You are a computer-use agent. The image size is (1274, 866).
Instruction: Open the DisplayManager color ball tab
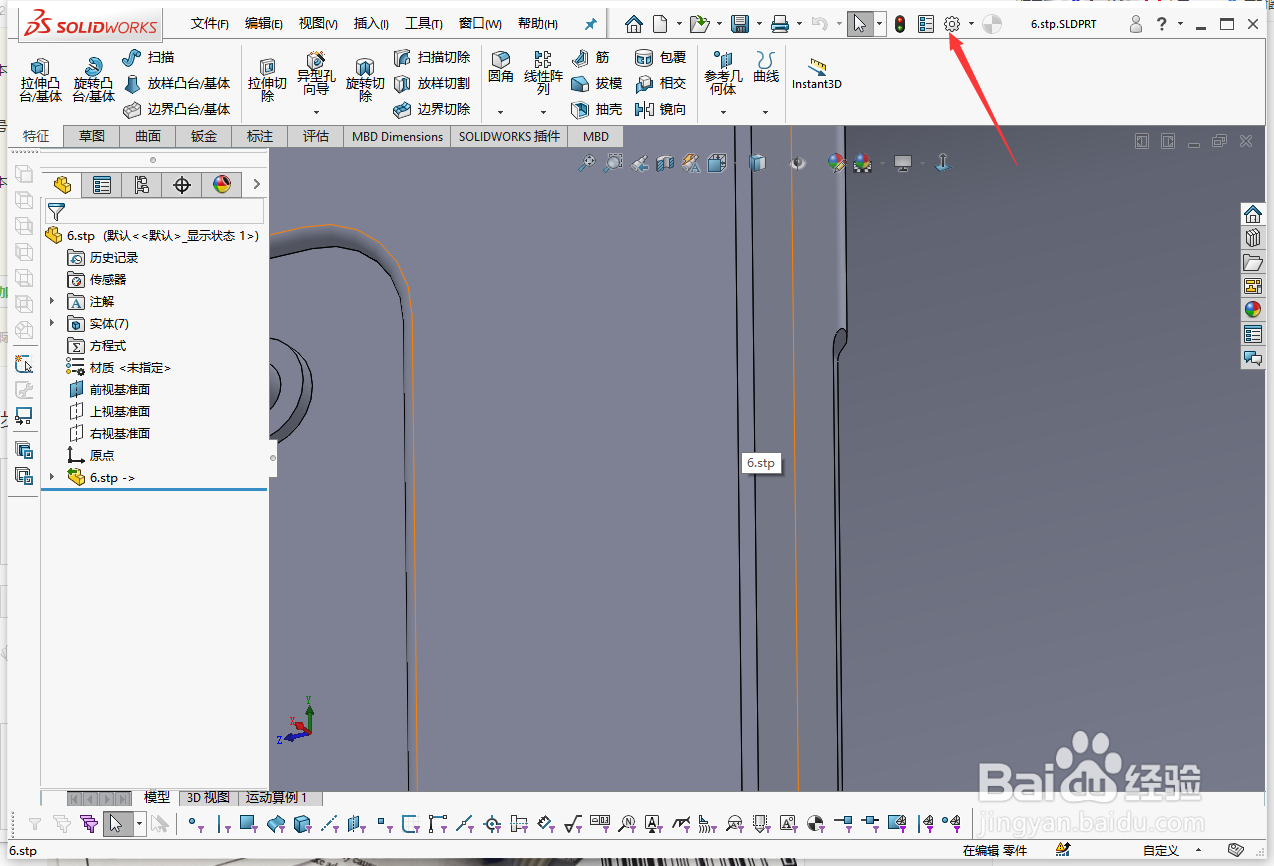point(222,184)
